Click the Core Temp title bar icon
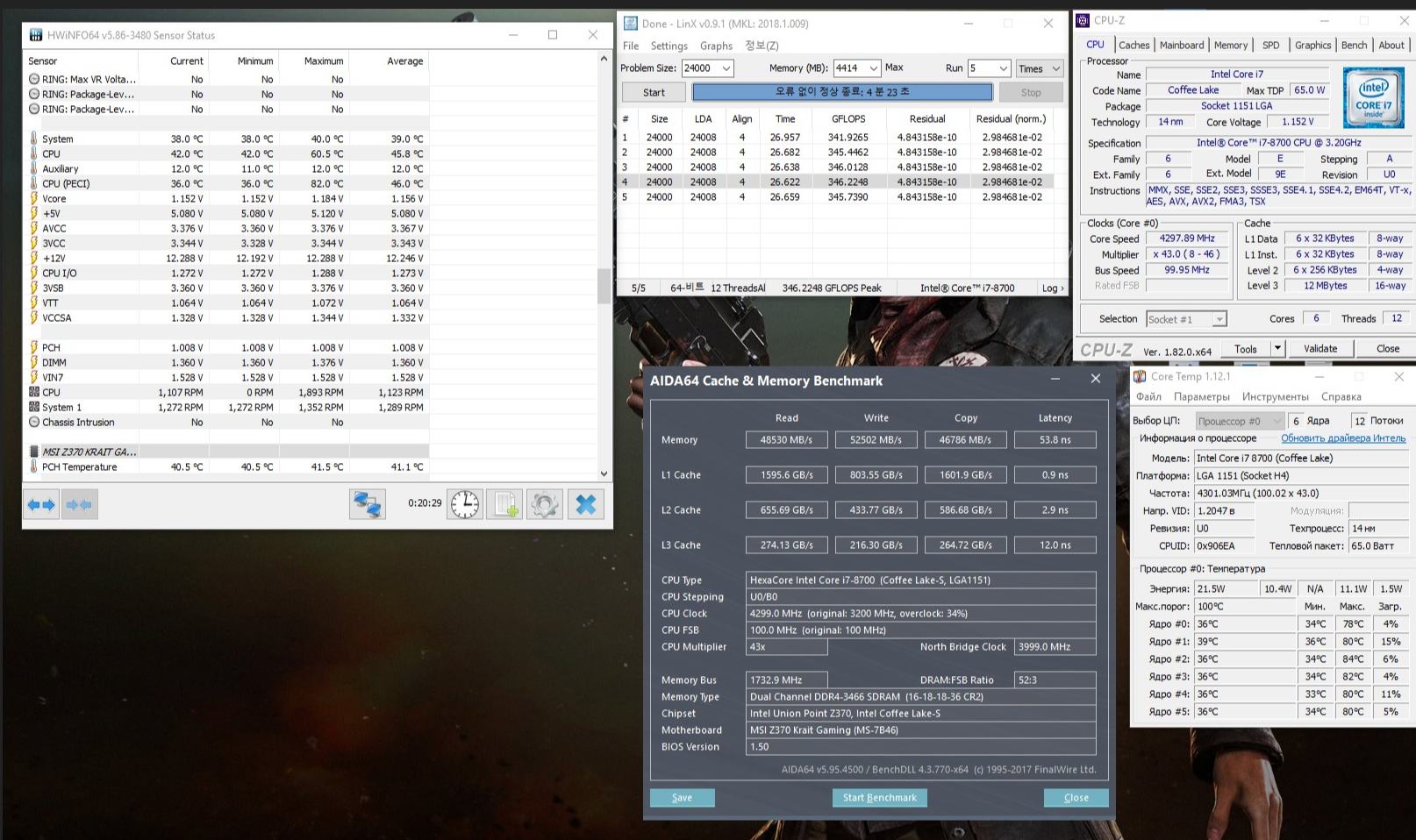The width and height of the screenshot is (1416, 840). point(1140,376)
